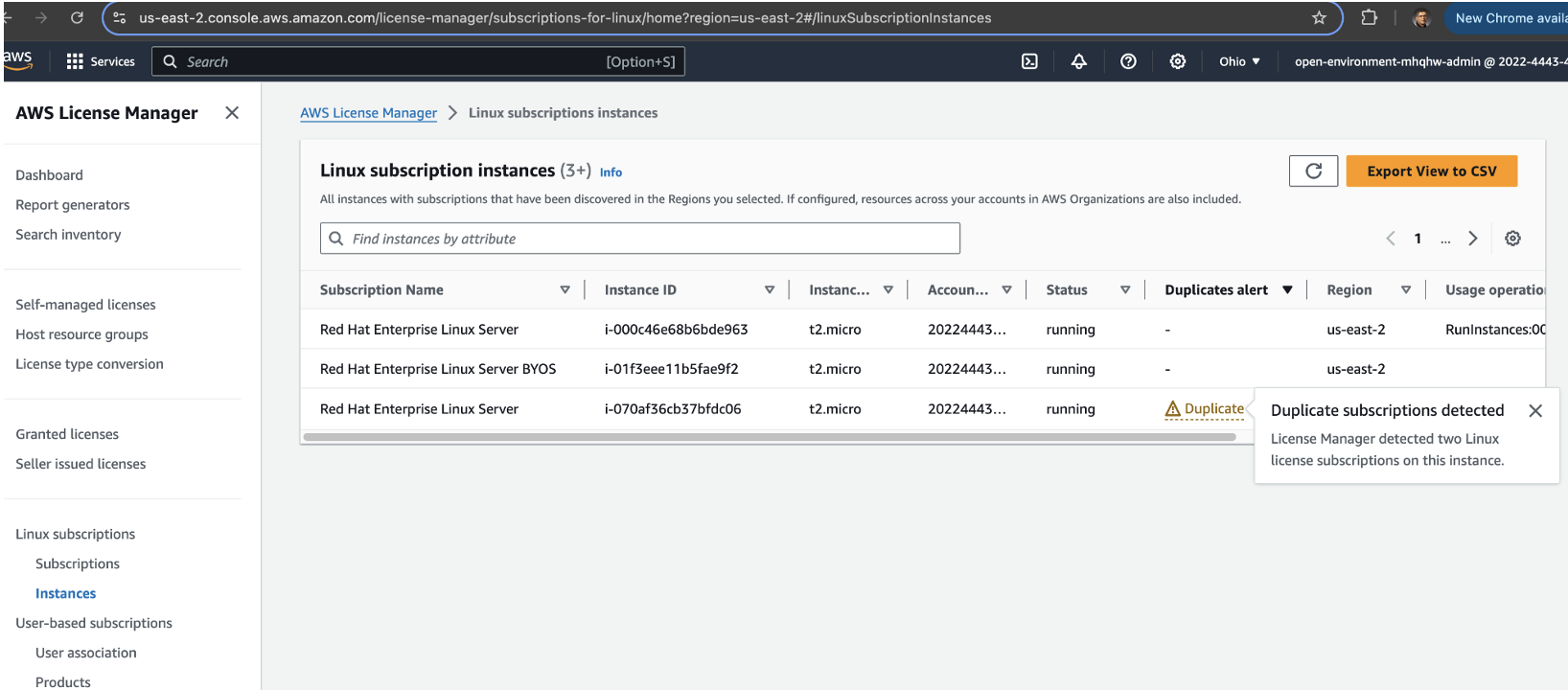Viewport: 1568px width, 690px height.
Task: Open table preferences gear icon
Action: pos(1512,239)
